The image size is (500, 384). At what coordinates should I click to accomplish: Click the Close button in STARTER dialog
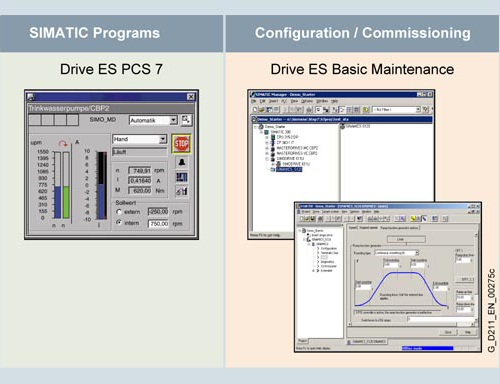tap(448, 332)
